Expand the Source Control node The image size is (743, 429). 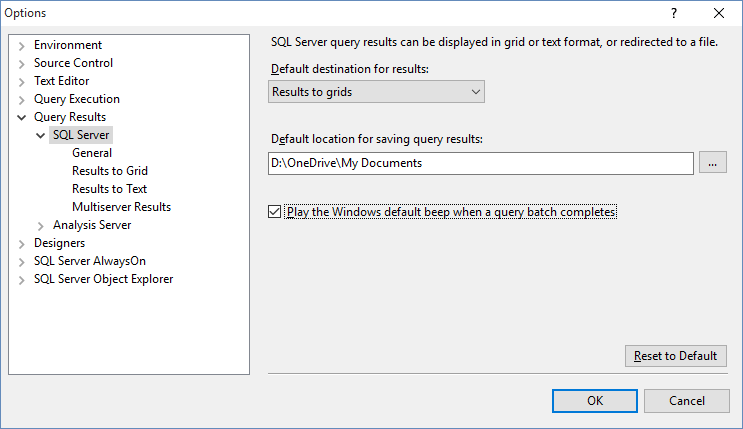point(21,64)
